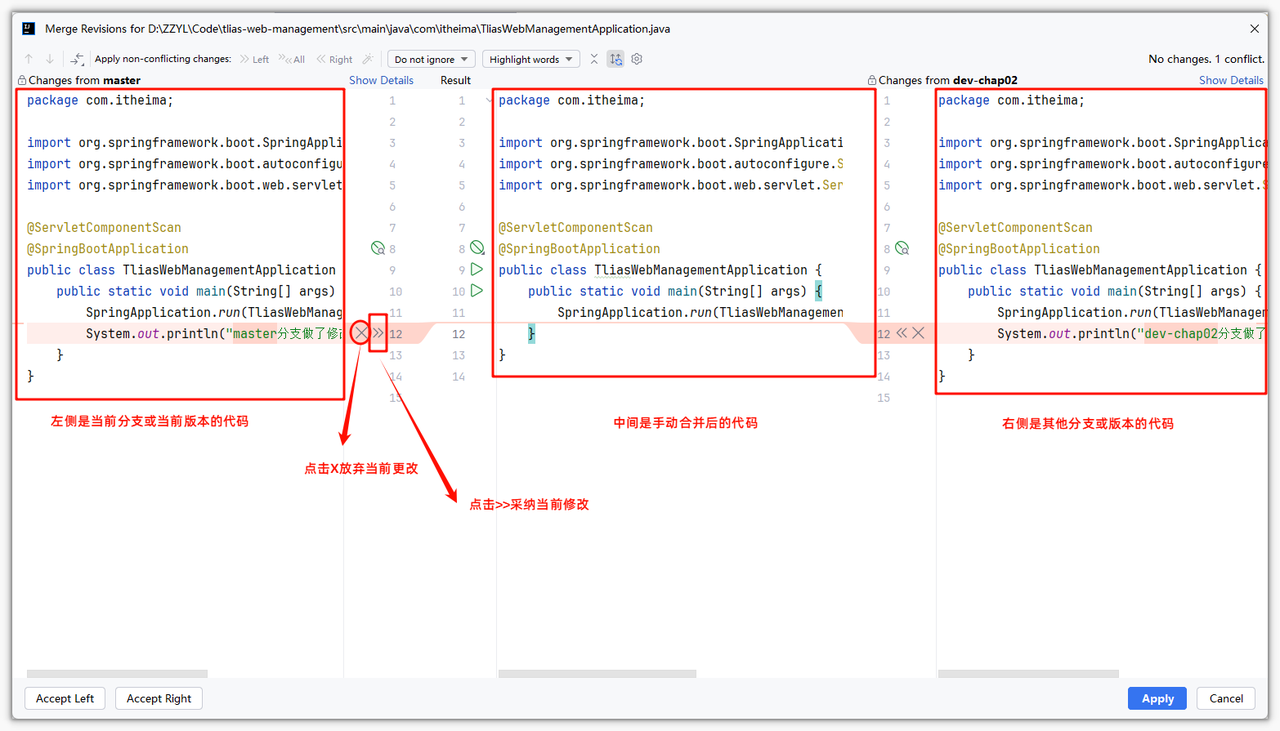Screen dimensions: 1280x731
Task: Click the 'Changes from master' label
Action: (x=84, y=80)
